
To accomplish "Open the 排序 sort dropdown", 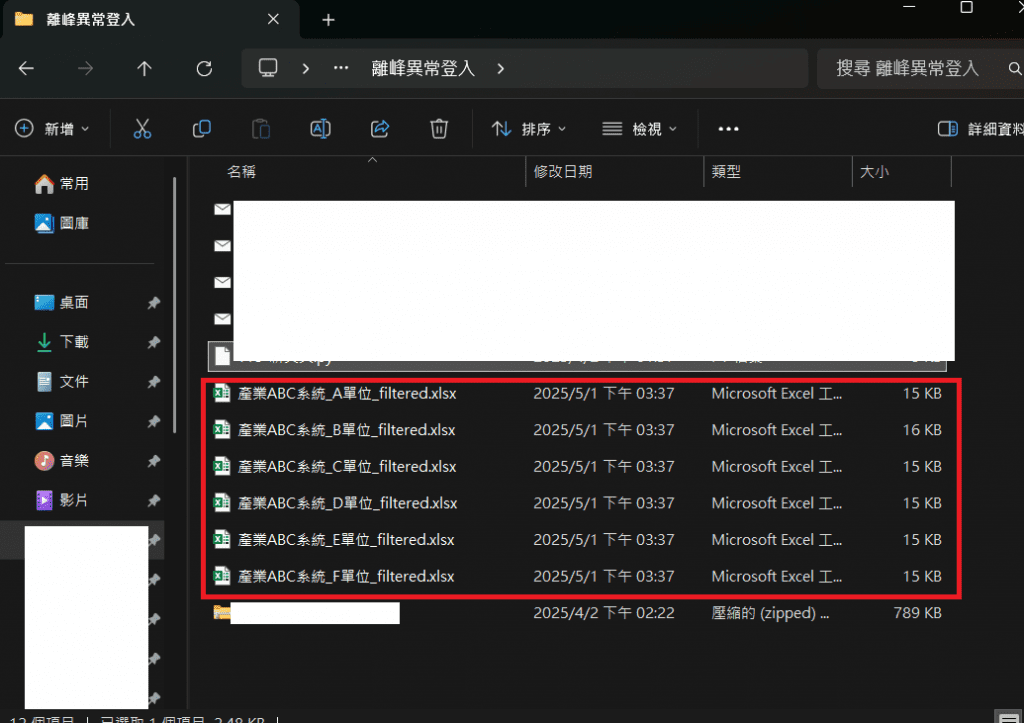I will tap(529, 129).
